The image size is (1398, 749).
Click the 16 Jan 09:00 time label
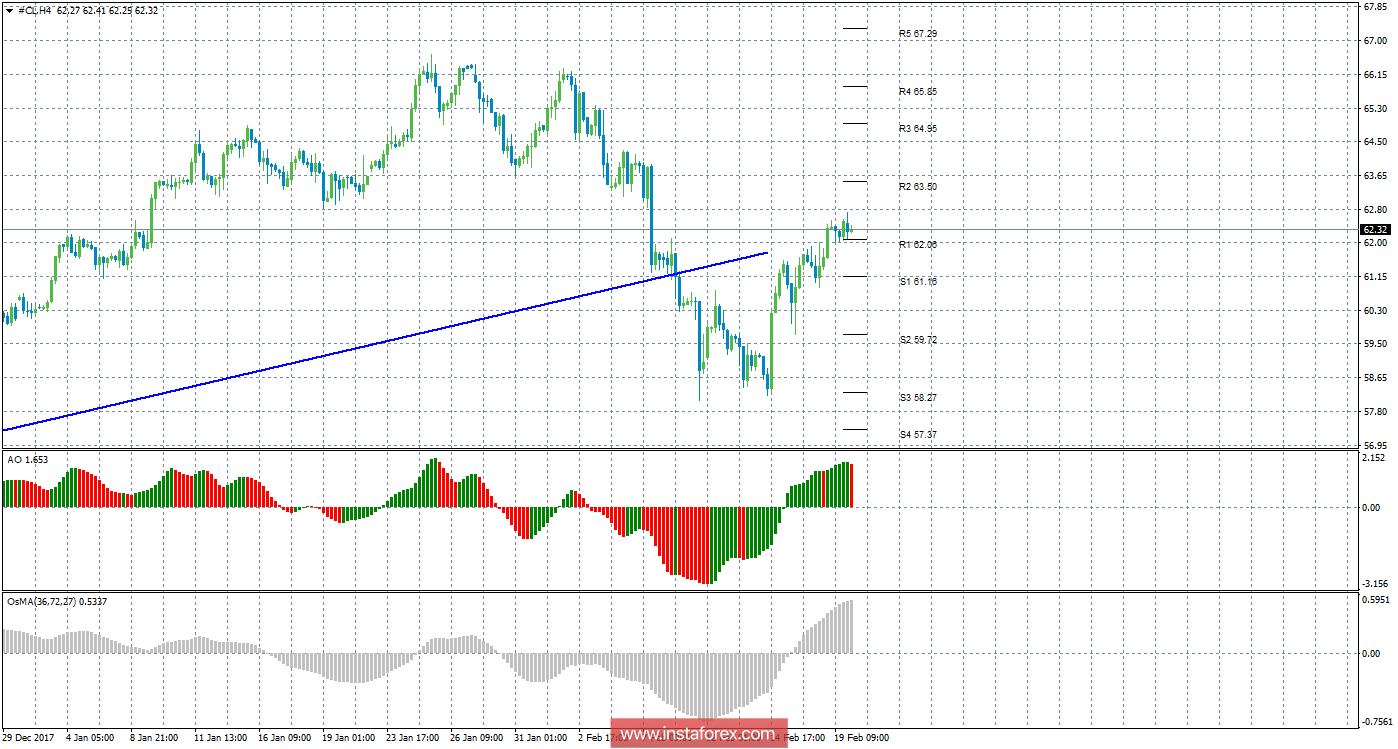tap(287, 738)
